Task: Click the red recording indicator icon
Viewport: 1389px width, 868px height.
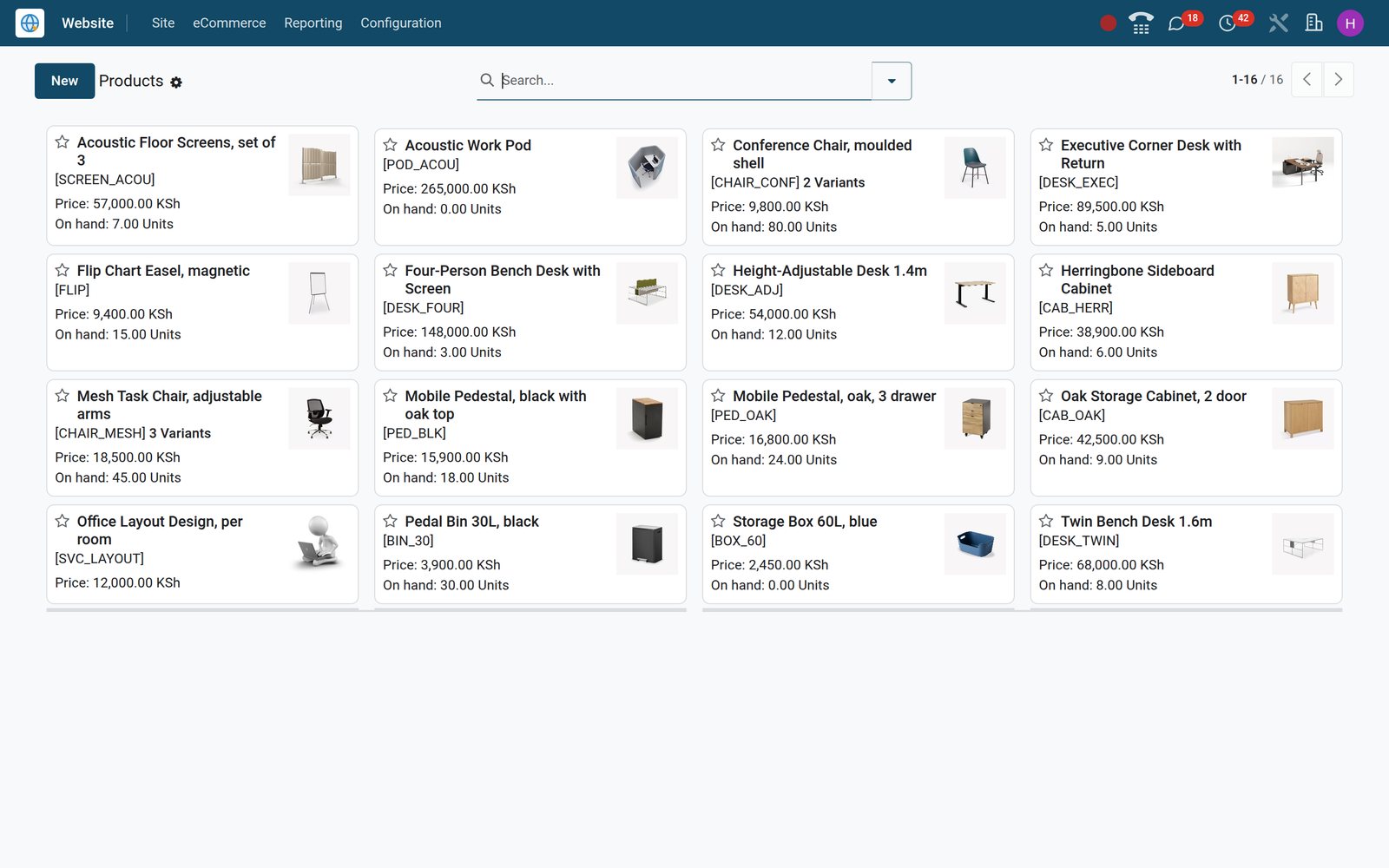Action: pyautogui.click(x=1108, y=23)
